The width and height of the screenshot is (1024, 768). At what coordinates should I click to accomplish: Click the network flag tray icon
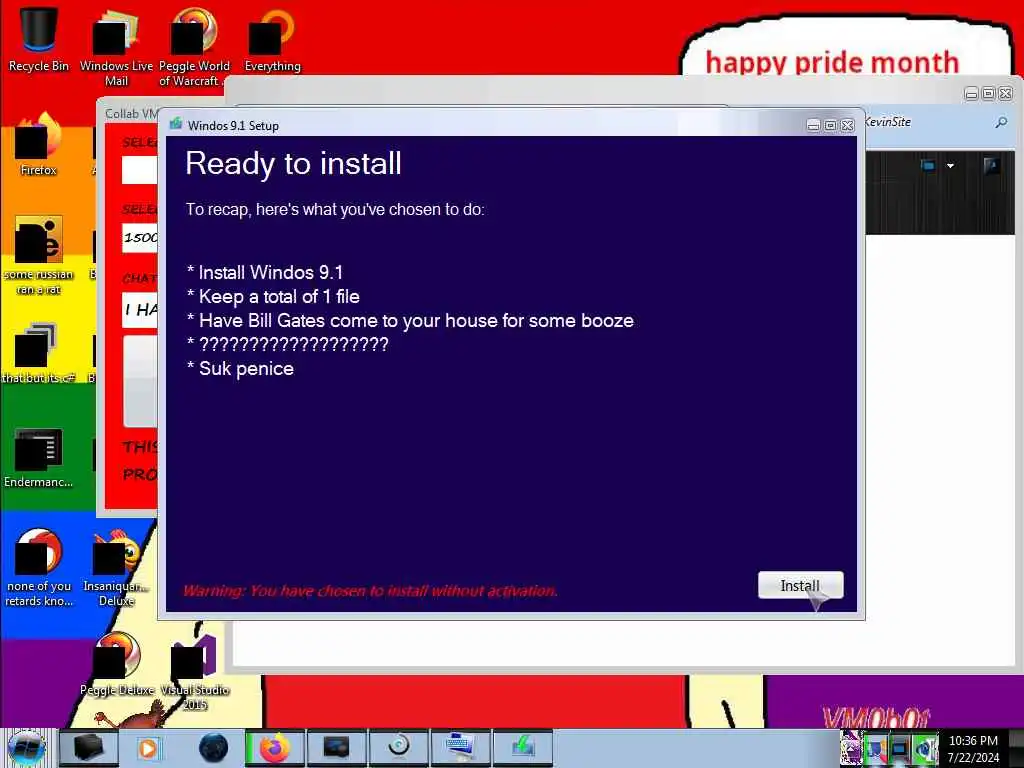click(875, 749)
